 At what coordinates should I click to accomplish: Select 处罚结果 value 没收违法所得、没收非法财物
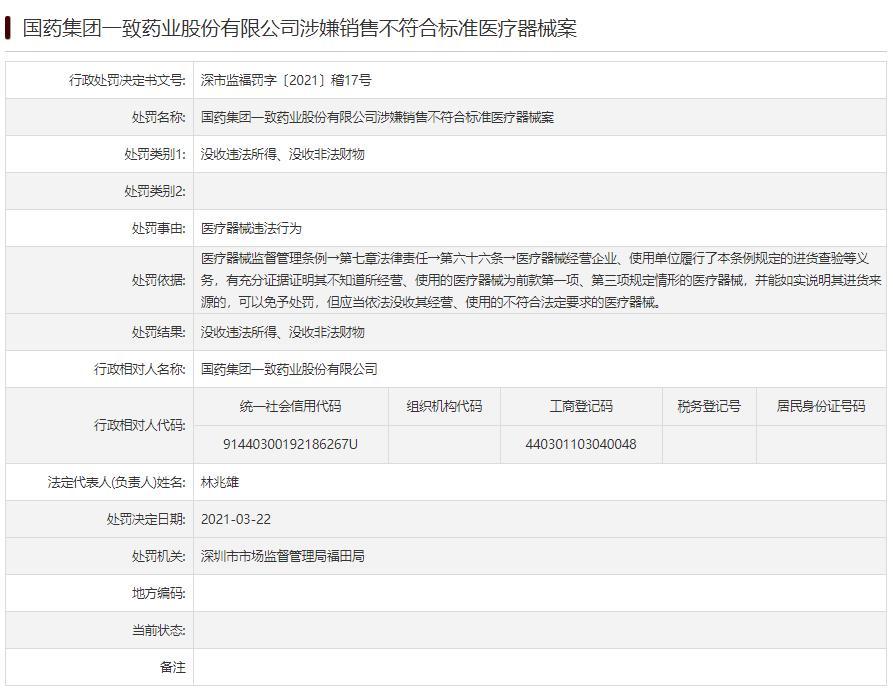282,332
